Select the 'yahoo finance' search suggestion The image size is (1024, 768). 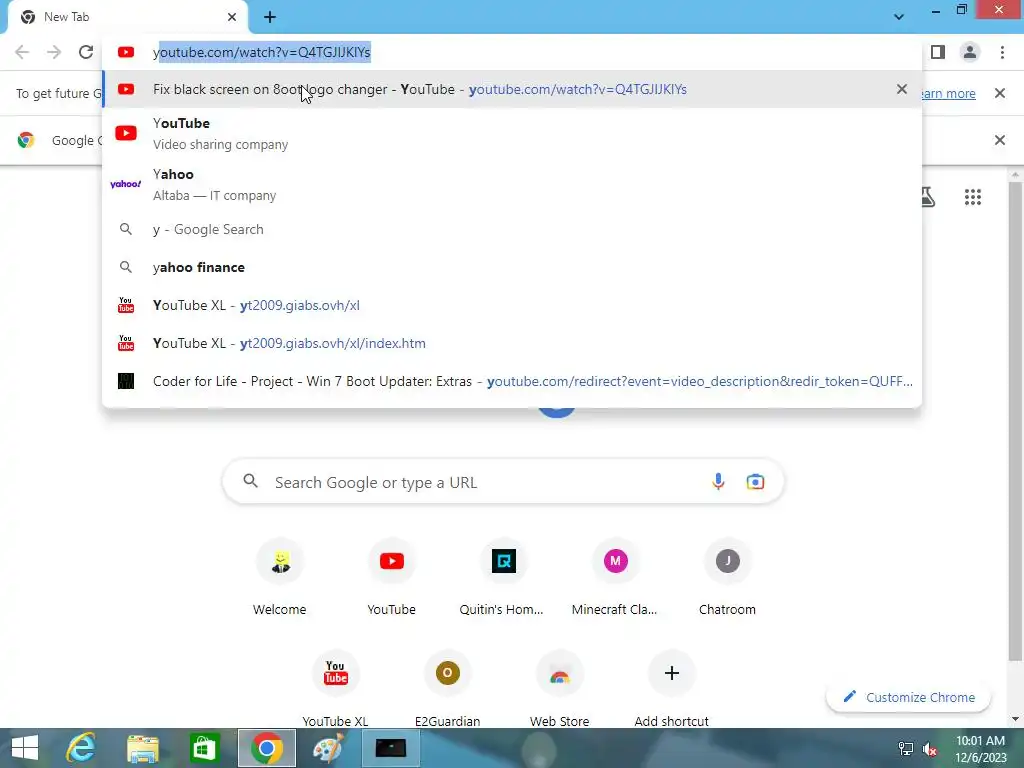click(x=512, y=267)
